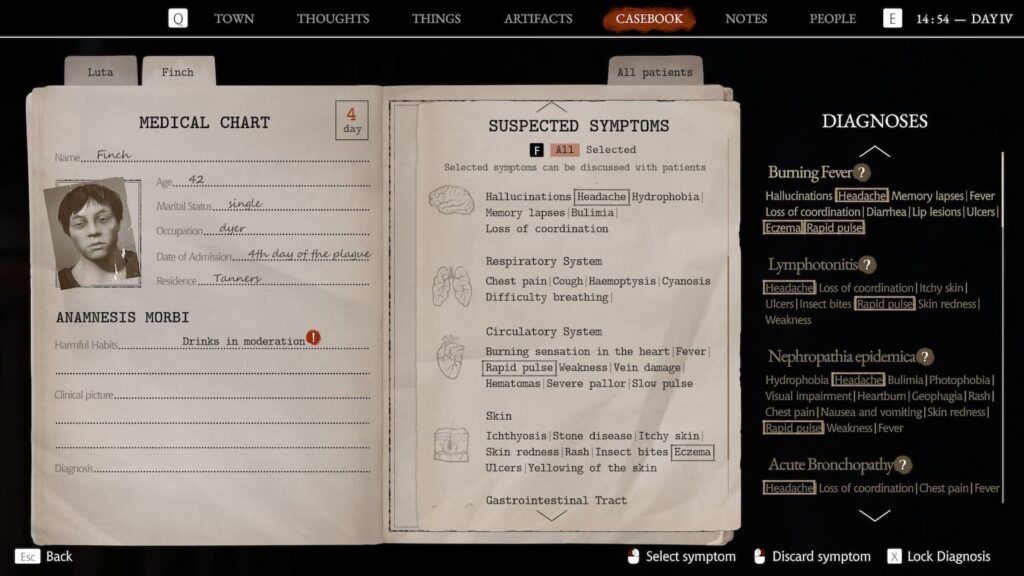Screen dimensions: 1024x576
Task: Select the Hydrophobia symptom in suspected list
Action: coord(665,197)
